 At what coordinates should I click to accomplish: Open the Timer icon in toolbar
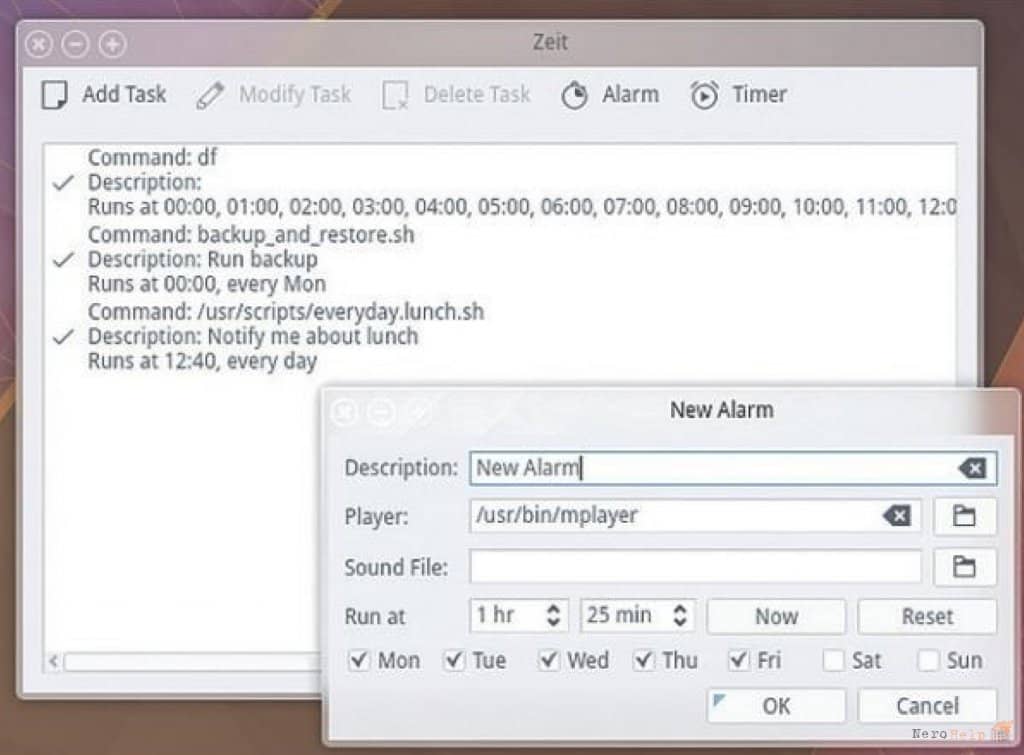coord(705,95)
